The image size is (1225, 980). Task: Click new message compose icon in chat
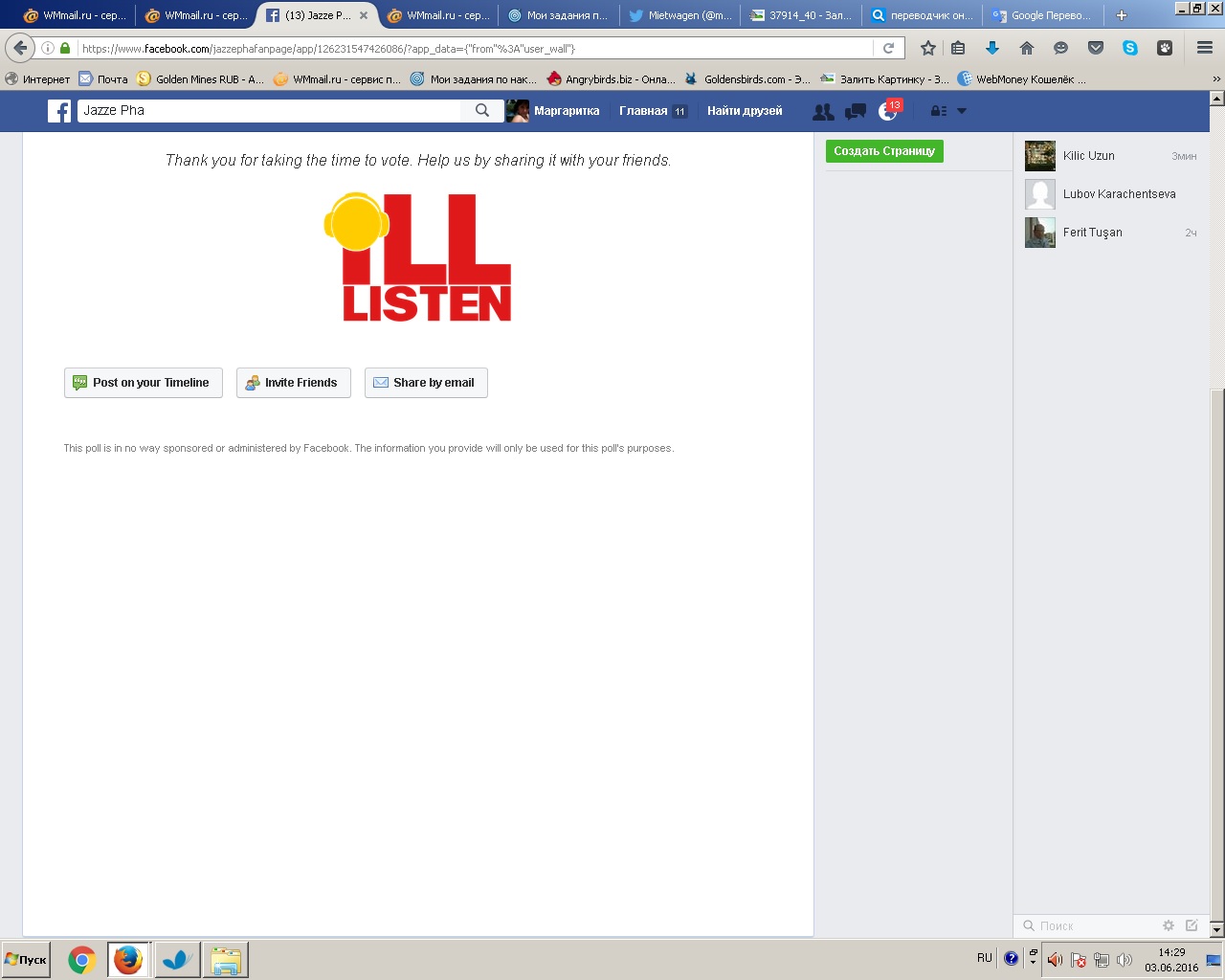coord(1192,925)
